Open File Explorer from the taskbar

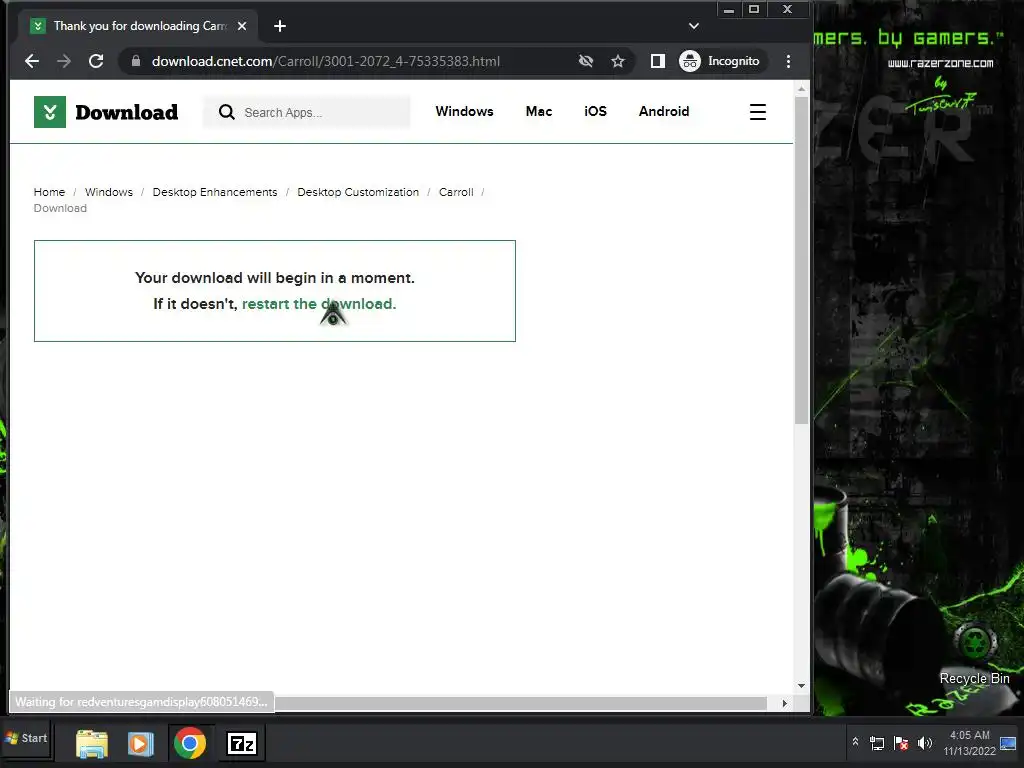click(91, 744)
